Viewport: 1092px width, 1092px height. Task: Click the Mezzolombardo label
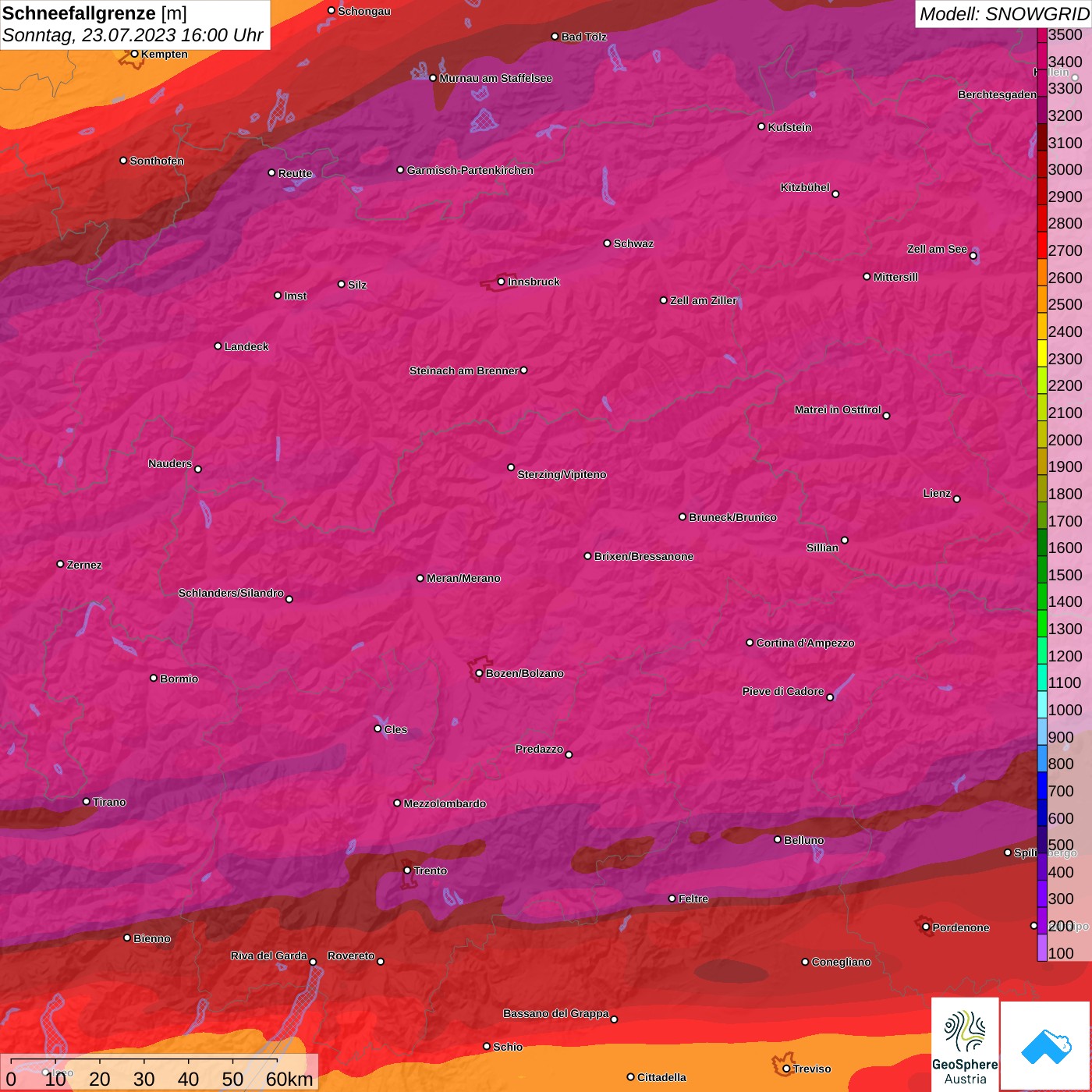coord(445,803)
